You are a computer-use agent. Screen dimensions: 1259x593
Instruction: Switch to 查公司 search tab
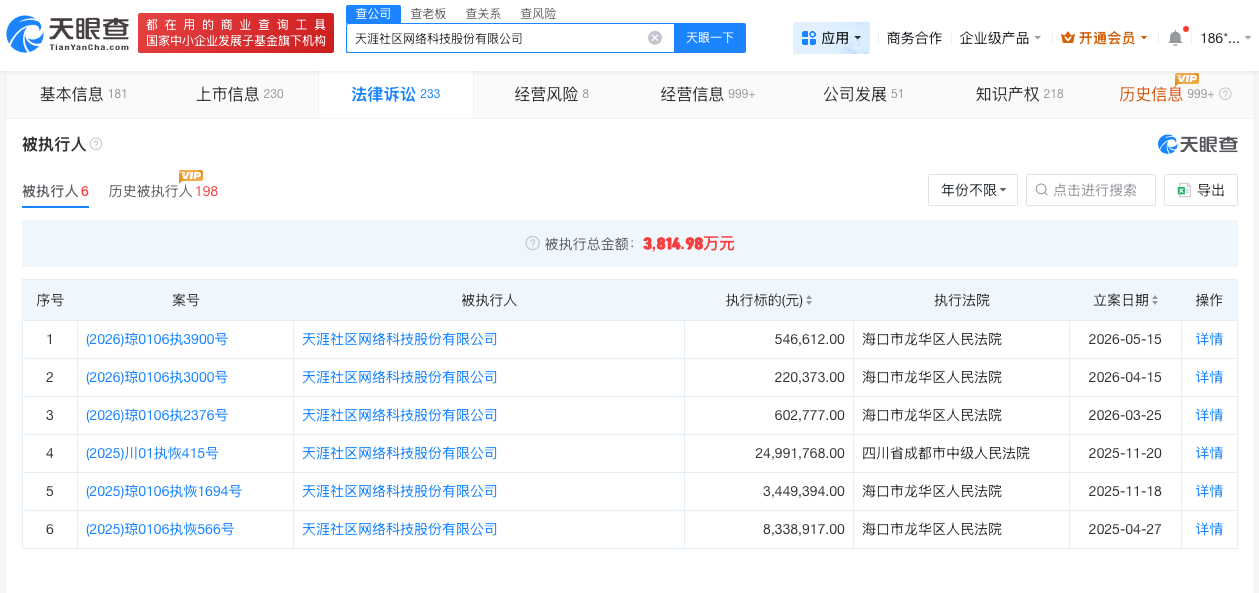point(374,13)
